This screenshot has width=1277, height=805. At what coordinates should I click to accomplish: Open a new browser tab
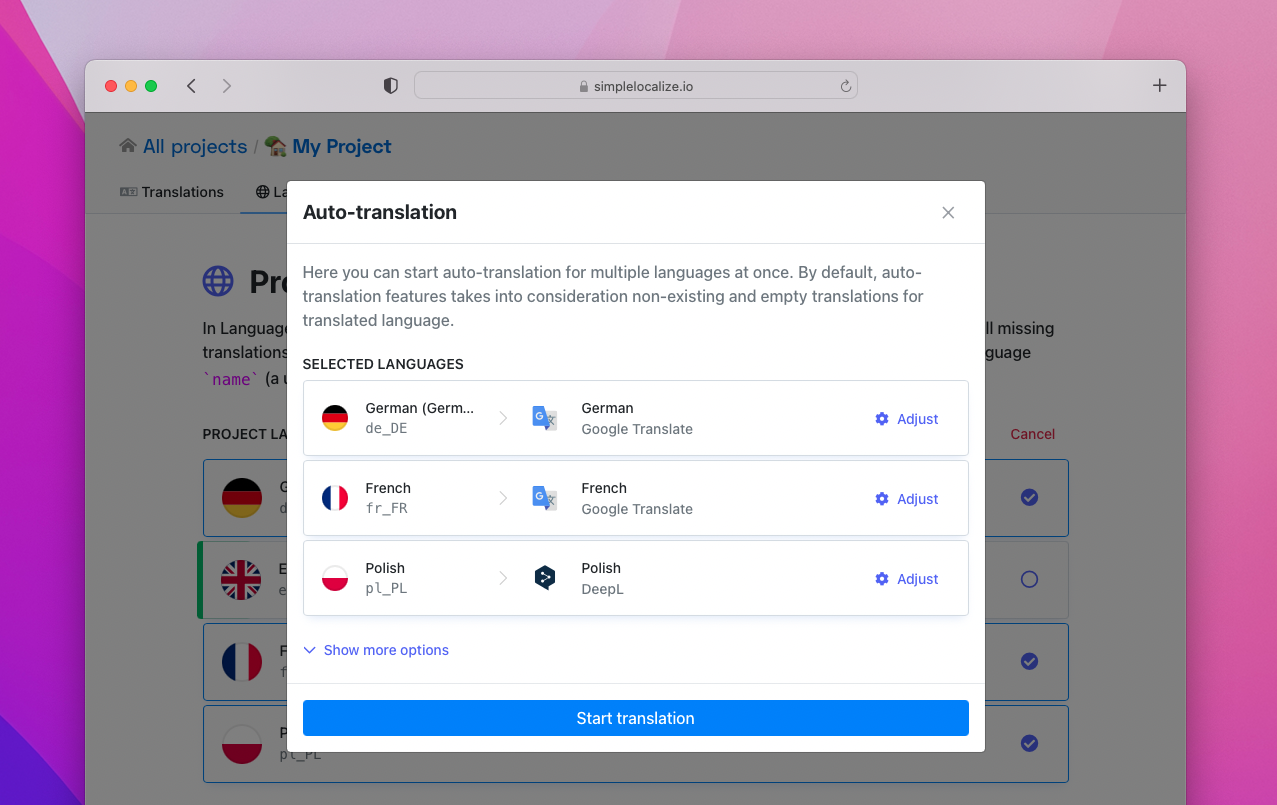(x=1159, y=85)
